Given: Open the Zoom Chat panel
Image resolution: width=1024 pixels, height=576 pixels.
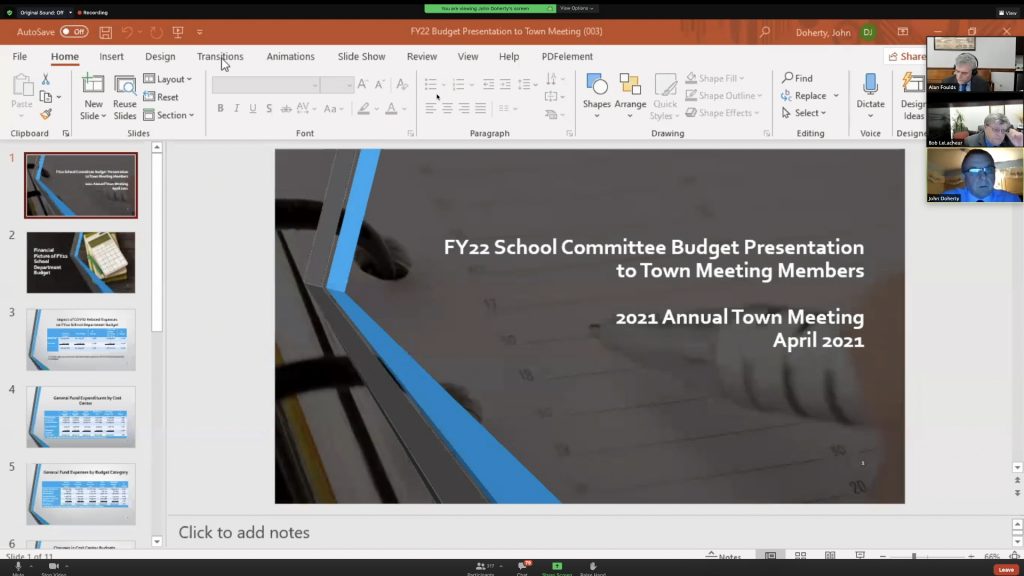Looking at the screenshot, I should point(523,568).
